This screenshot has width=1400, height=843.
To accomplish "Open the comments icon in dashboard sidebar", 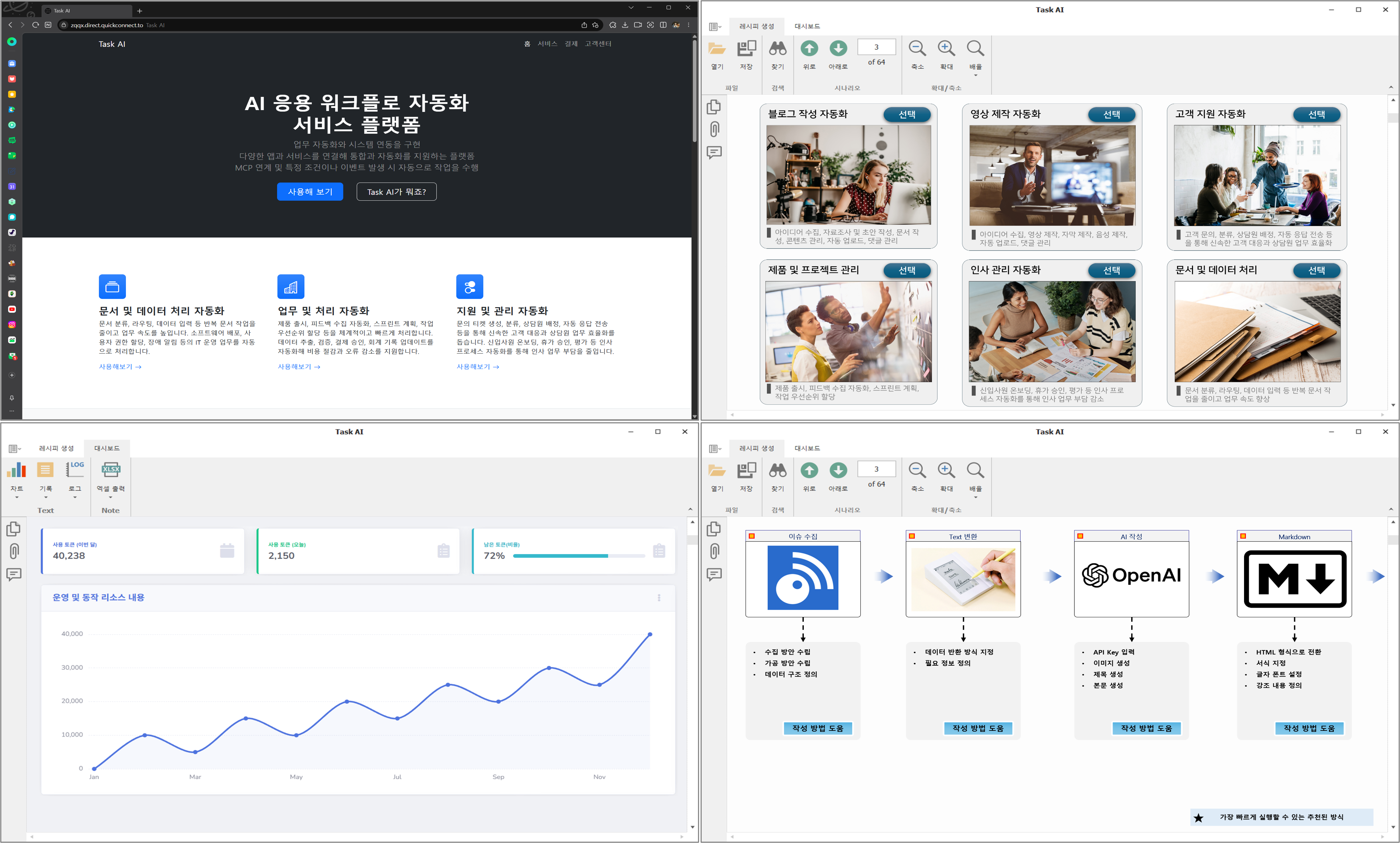I will point(14,574).
